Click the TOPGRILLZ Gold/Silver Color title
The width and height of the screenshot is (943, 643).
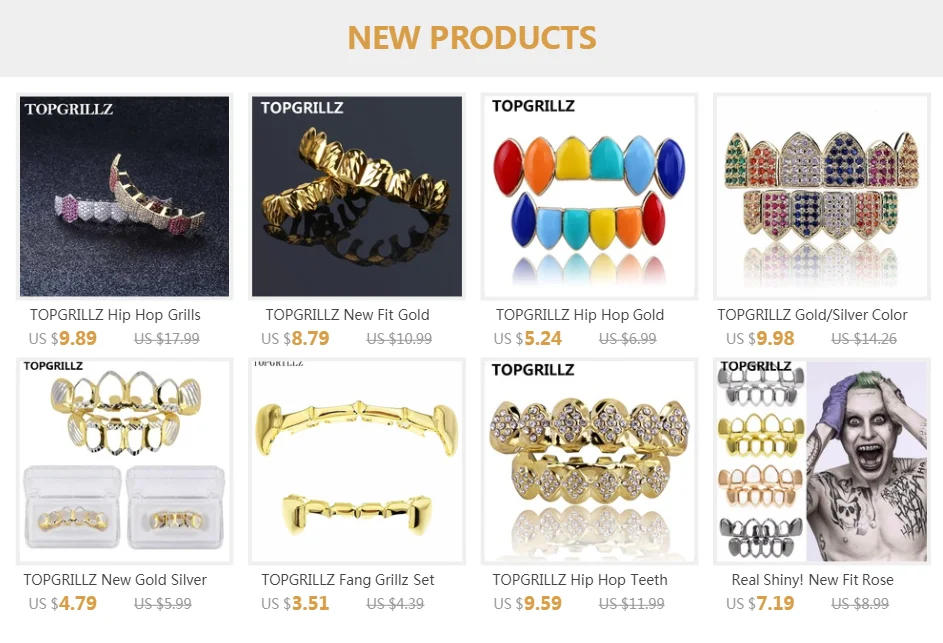(812, 315)
